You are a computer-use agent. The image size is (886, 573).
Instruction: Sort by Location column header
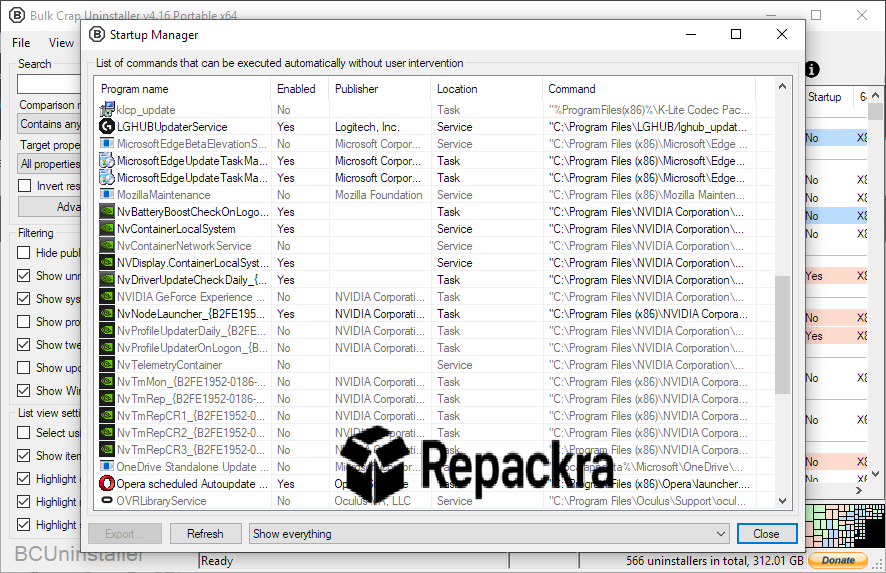click(487, 89)
